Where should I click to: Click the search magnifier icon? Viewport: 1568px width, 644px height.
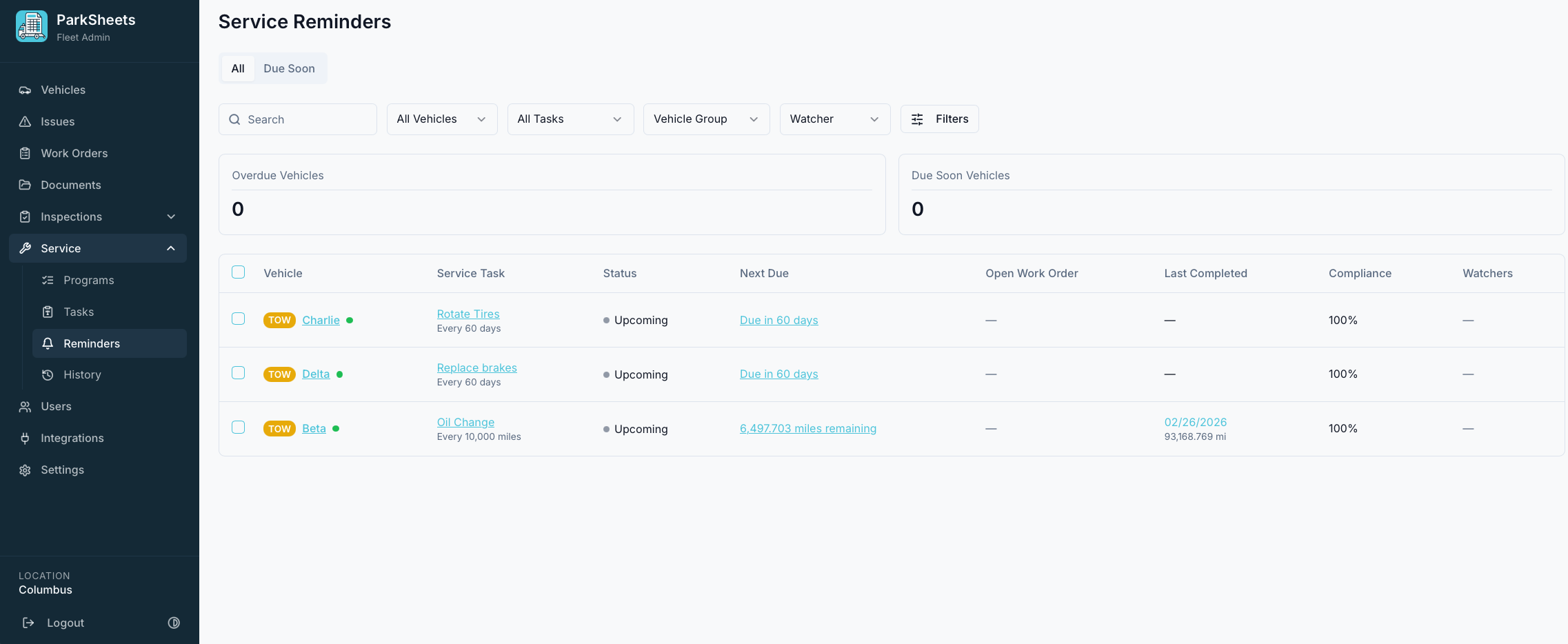pyautogui.click(x=235, y=119)
